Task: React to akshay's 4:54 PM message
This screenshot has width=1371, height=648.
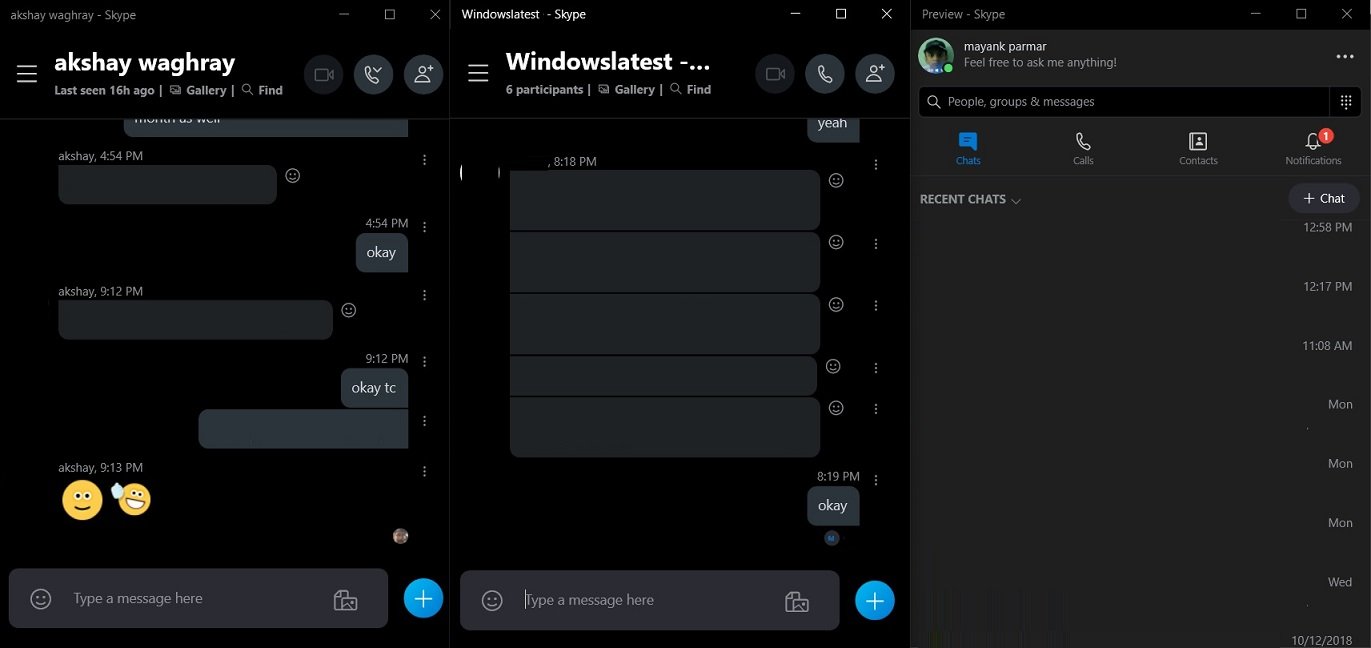Action: [293, 176]
